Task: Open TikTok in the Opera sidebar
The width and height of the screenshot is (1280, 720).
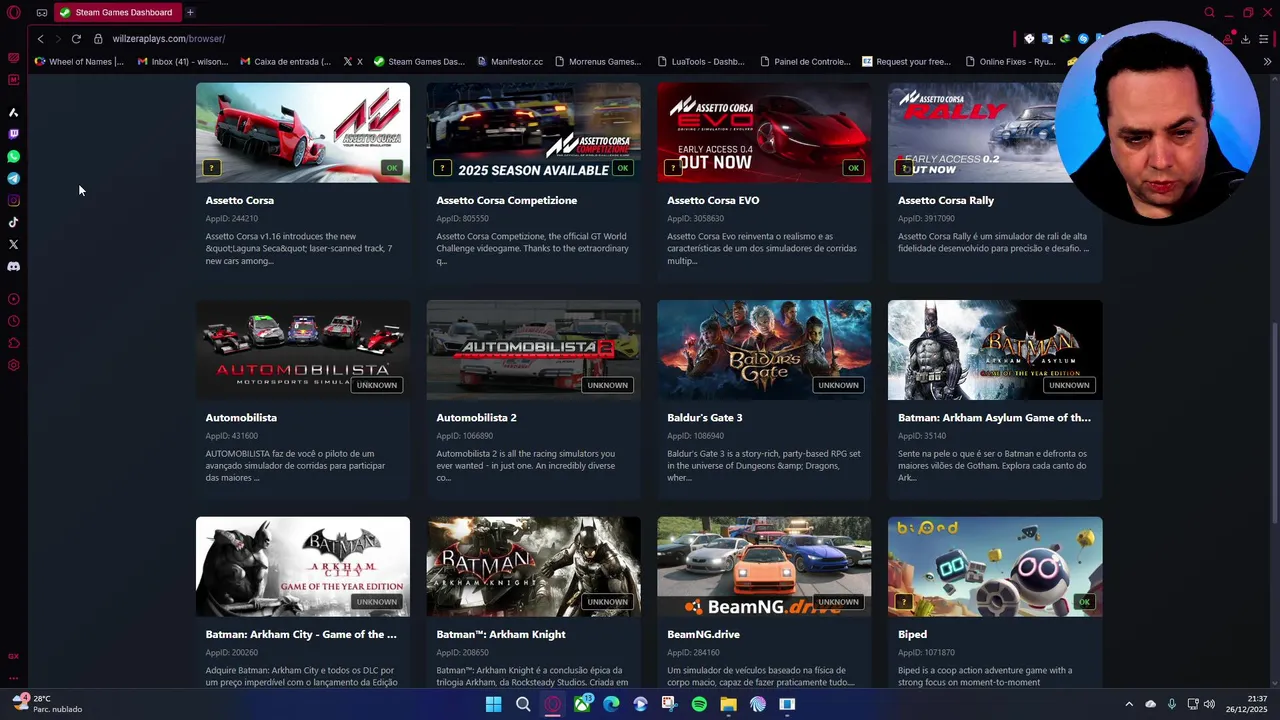Action: point(13,222)
